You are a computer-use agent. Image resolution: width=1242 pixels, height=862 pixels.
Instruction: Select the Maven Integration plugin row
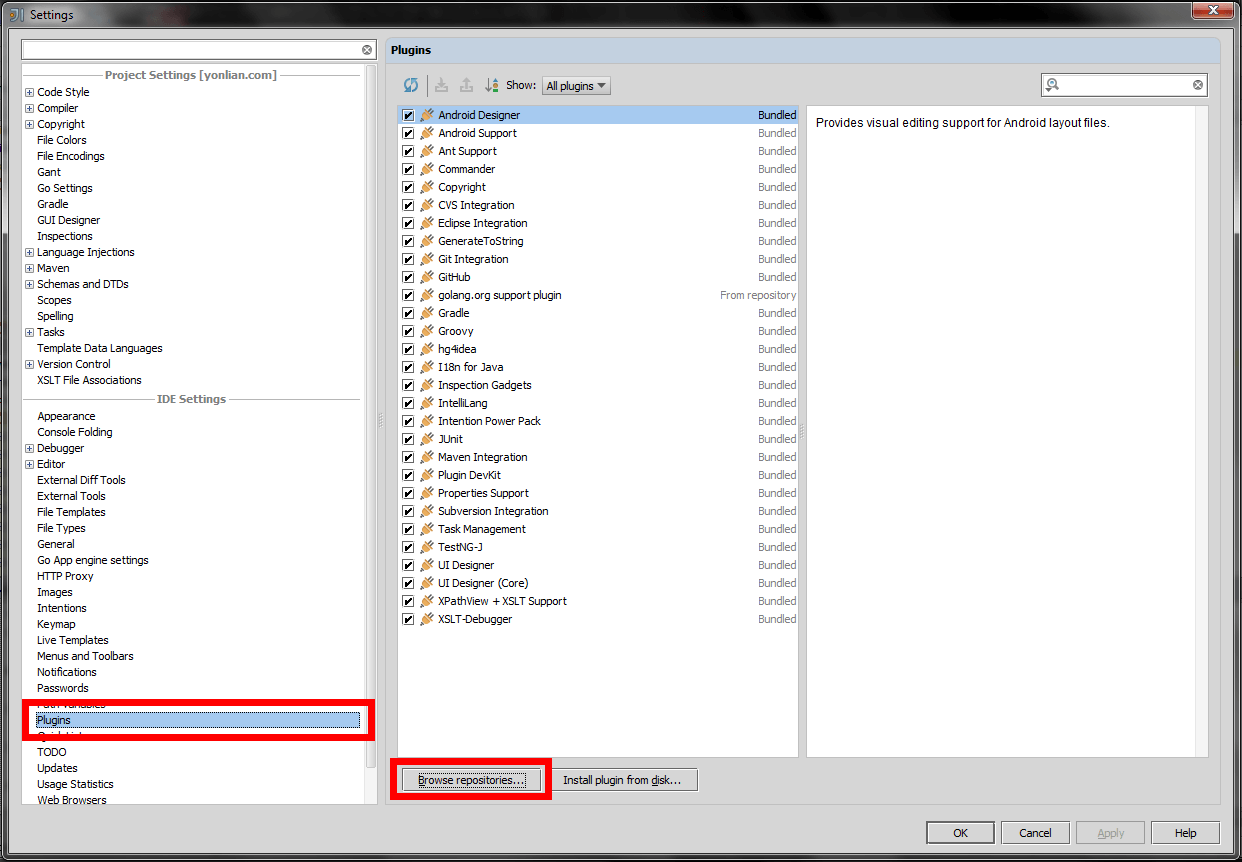point(598,457)
